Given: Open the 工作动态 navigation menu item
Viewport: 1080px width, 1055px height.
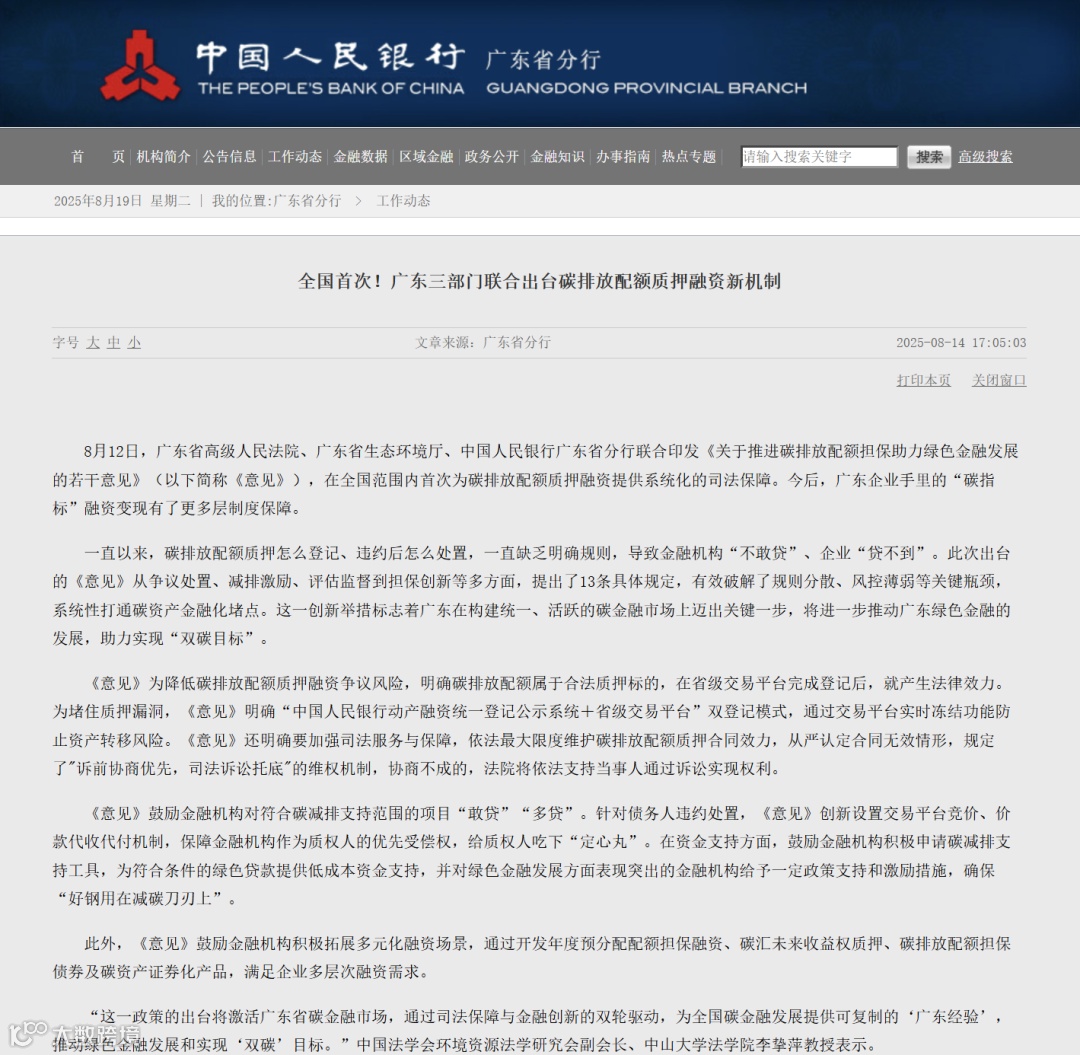Looking at the screenshot, I should pyautogui.click(x=295, y=156).
